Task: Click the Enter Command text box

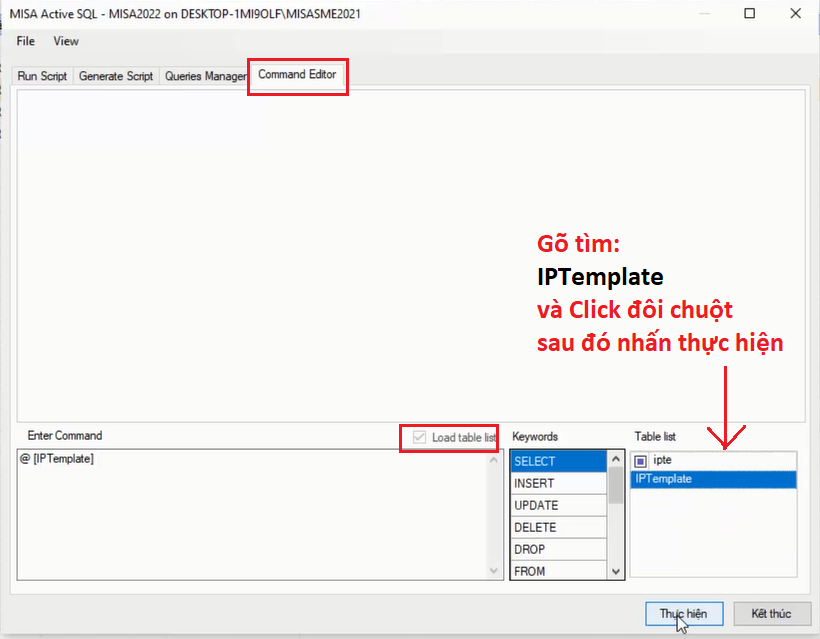Action: tap(254, 515)
